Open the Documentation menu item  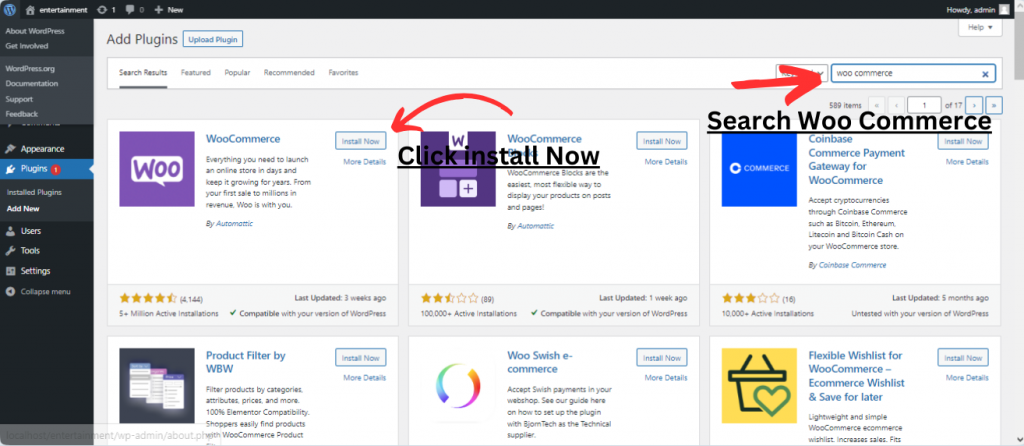click(x=31, y=84)
